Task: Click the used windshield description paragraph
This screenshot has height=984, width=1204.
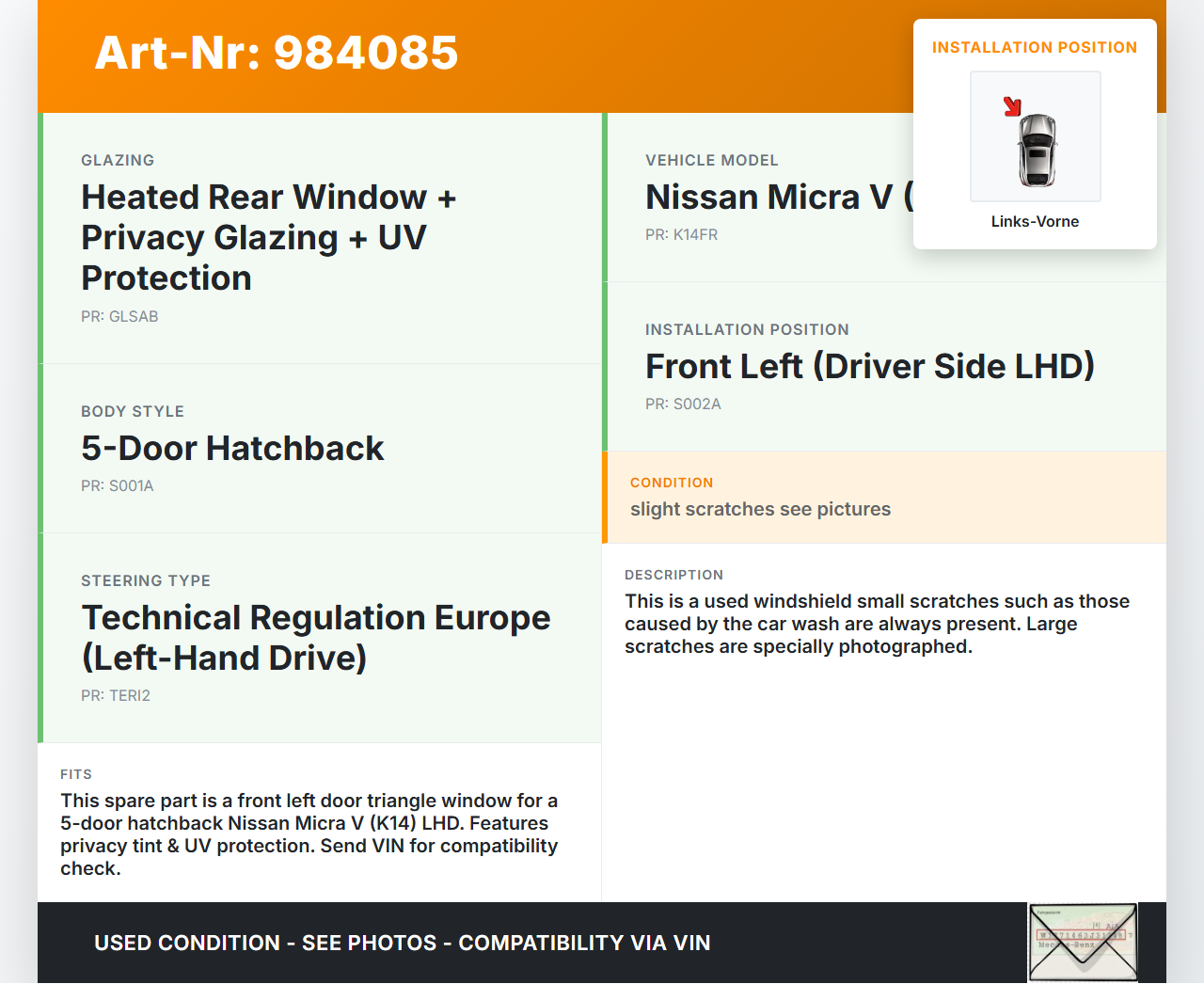Action: [x=877, y=624]
